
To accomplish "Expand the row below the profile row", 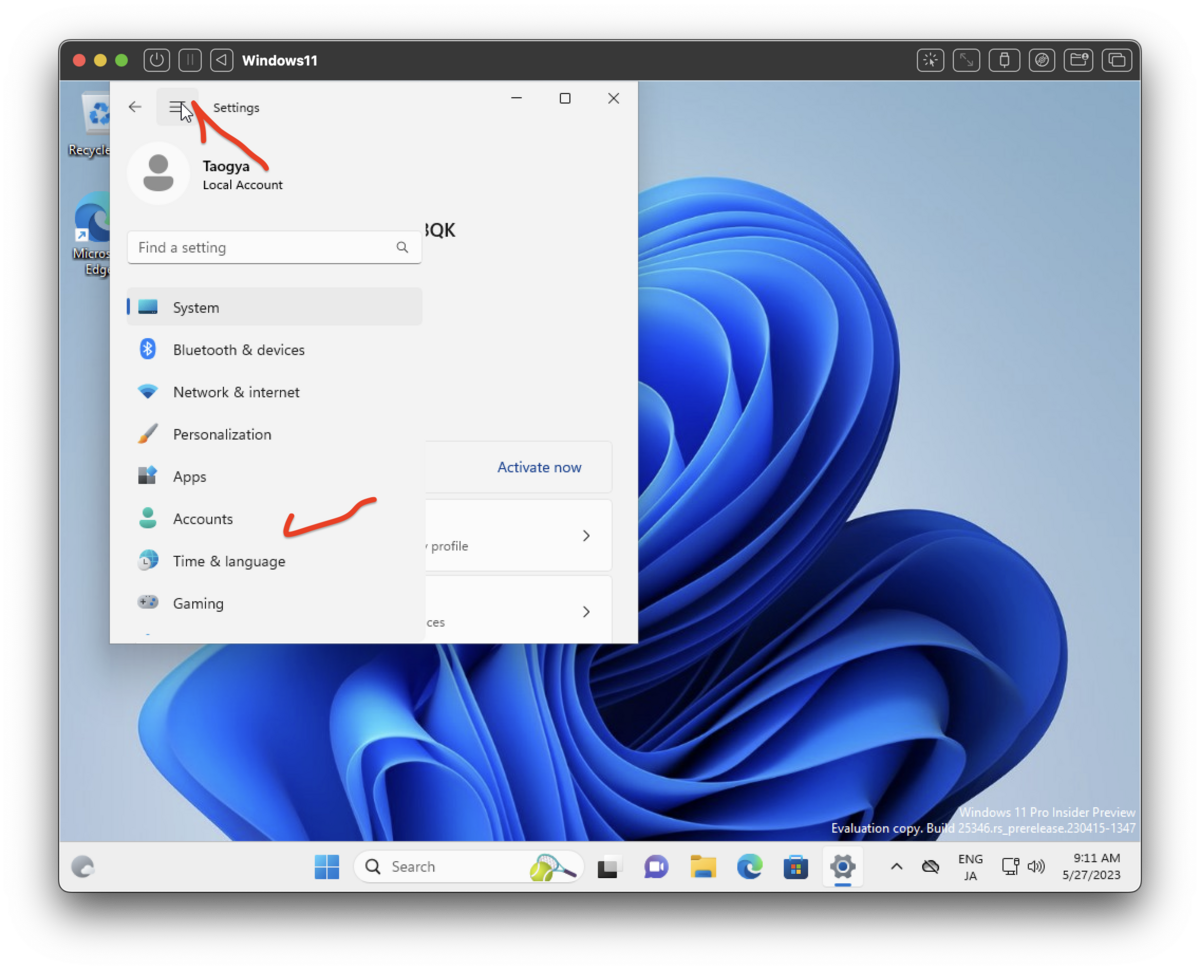I will click(586, 611).
